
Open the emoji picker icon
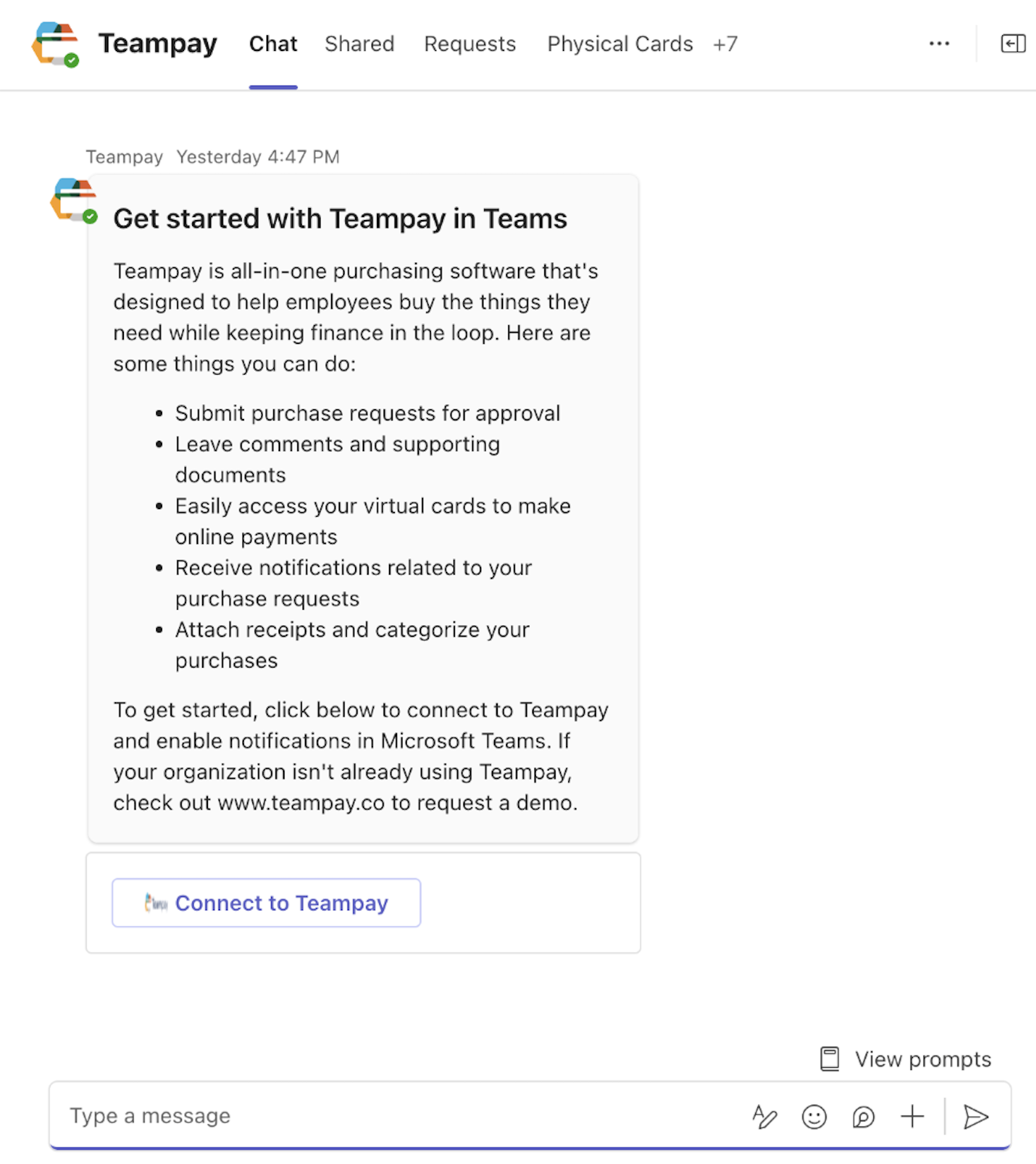[815, 1117]
